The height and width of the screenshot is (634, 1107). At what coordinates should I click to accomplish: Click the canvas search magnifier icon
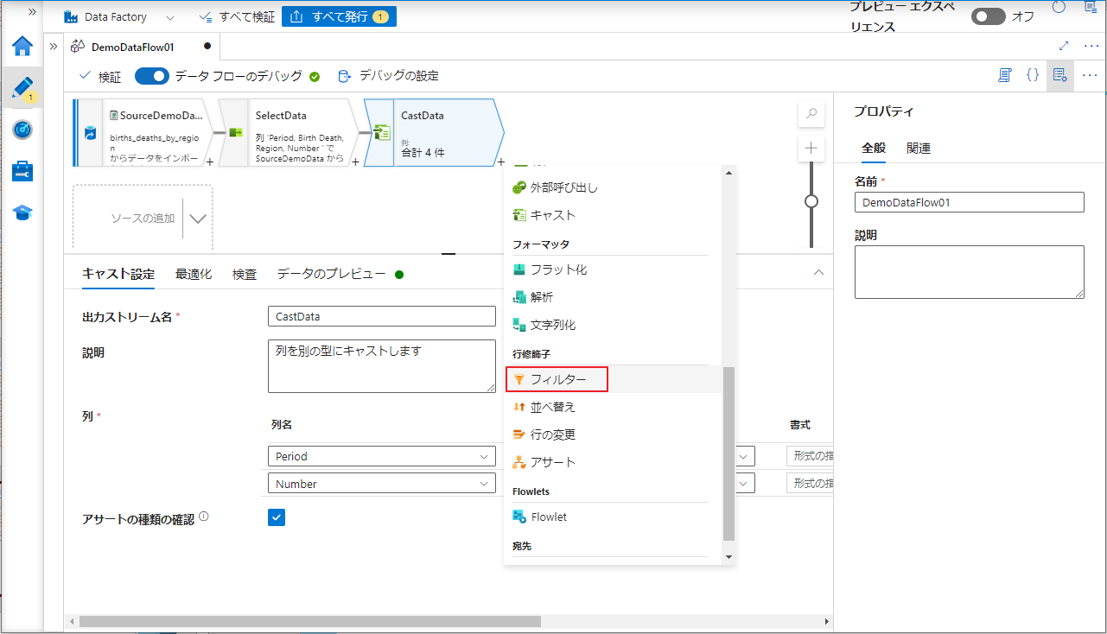[x=811, y=113]
